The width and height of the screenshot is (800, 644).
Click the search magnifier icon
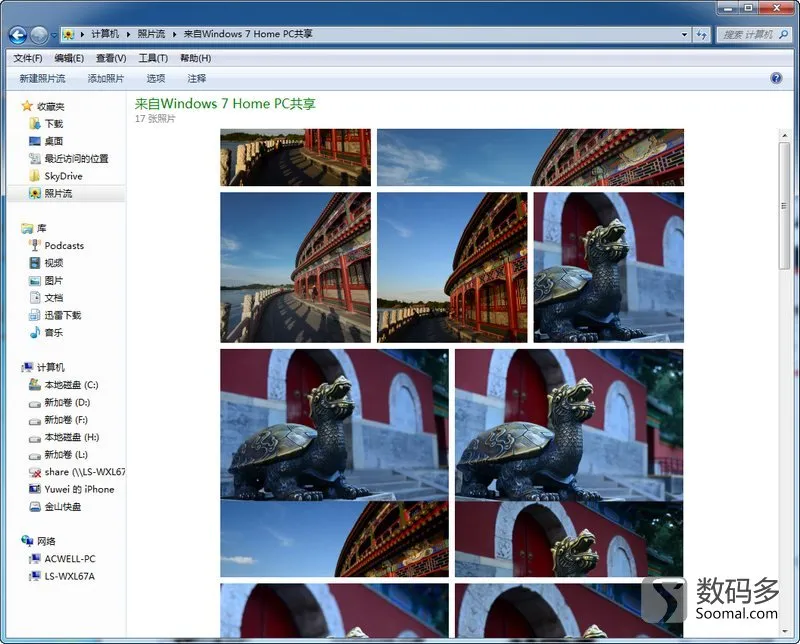tap(784, 35)
